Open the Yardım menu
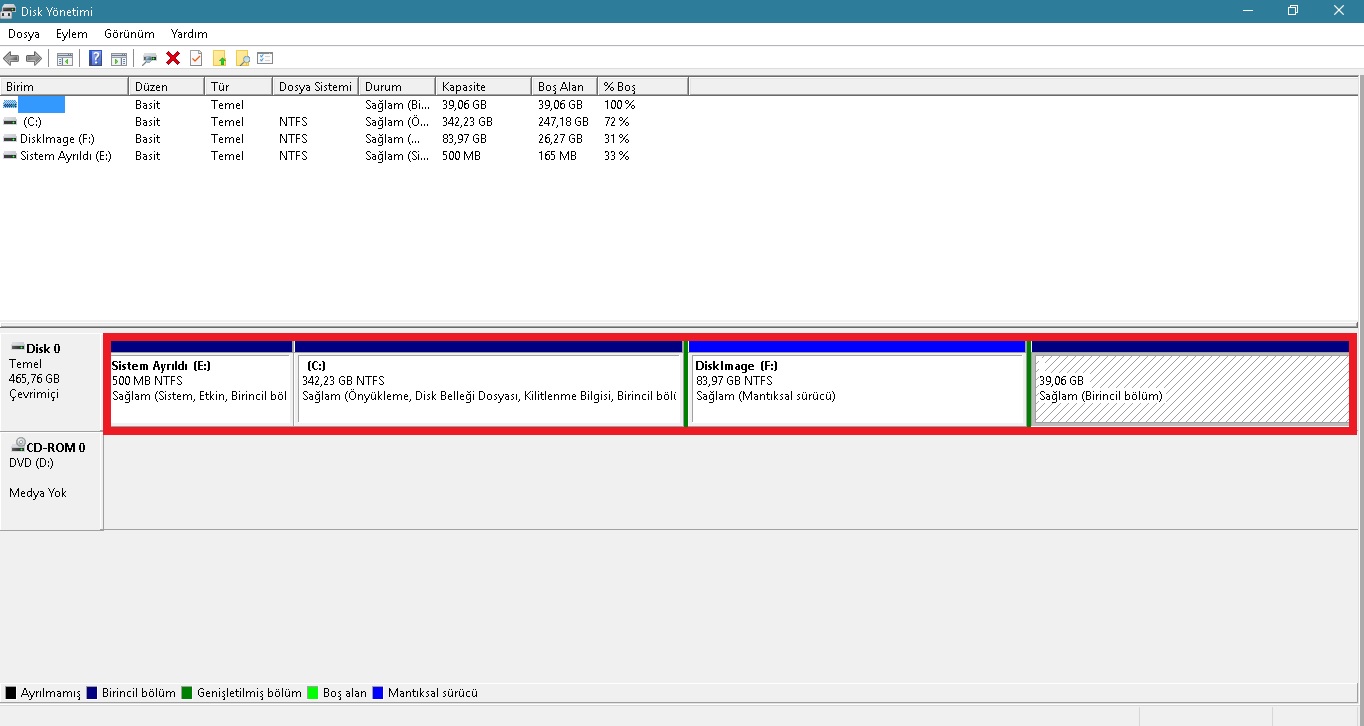 pyautogui.click(x=189, y=34)
